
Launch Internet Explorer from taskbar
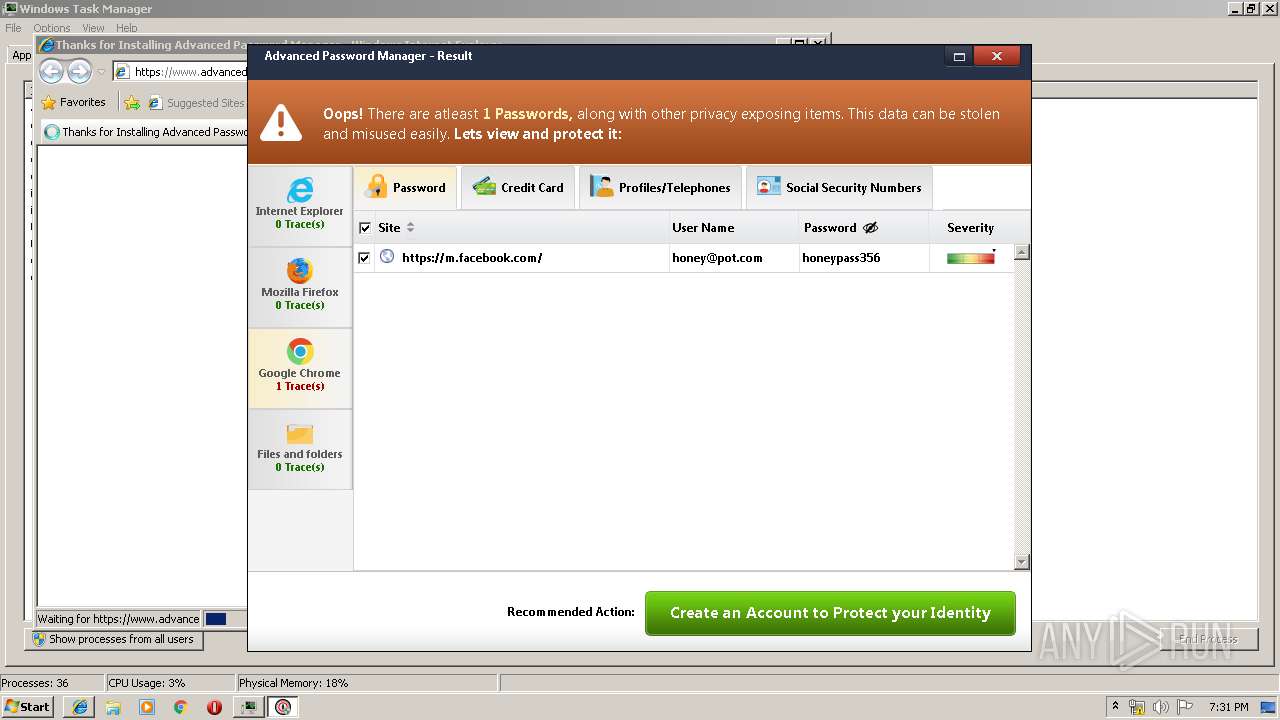pos(80,707)
